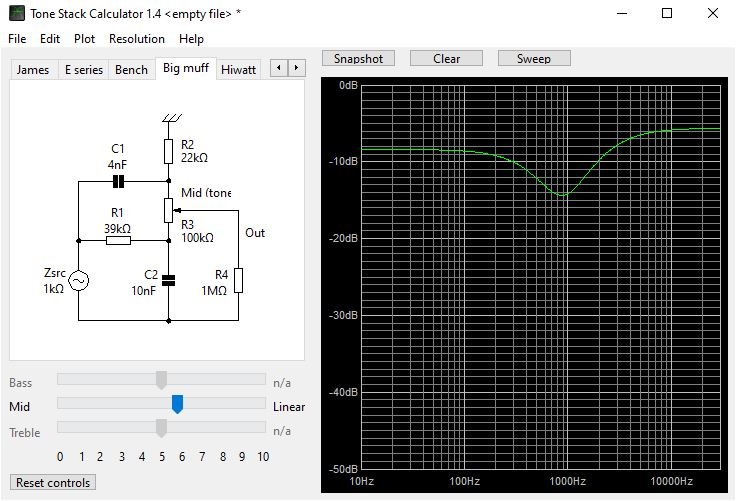Click the 22kΩ value of R2
736x501 pixels.
pyautogui.click(x=194, y=158)
